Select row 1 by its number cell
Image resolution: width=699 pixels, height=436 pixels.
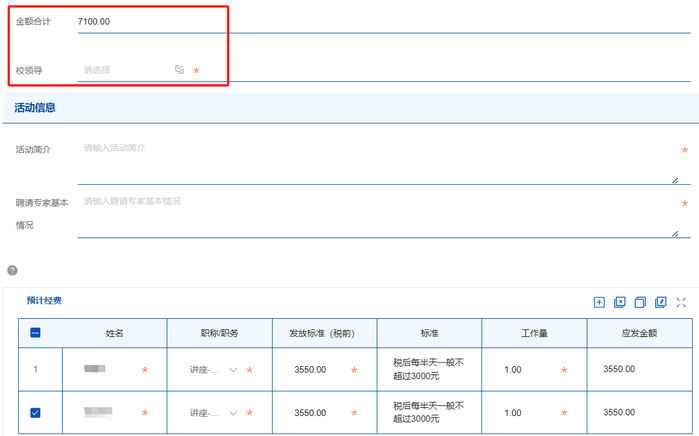pyautogui.click(x=35, y=369)
